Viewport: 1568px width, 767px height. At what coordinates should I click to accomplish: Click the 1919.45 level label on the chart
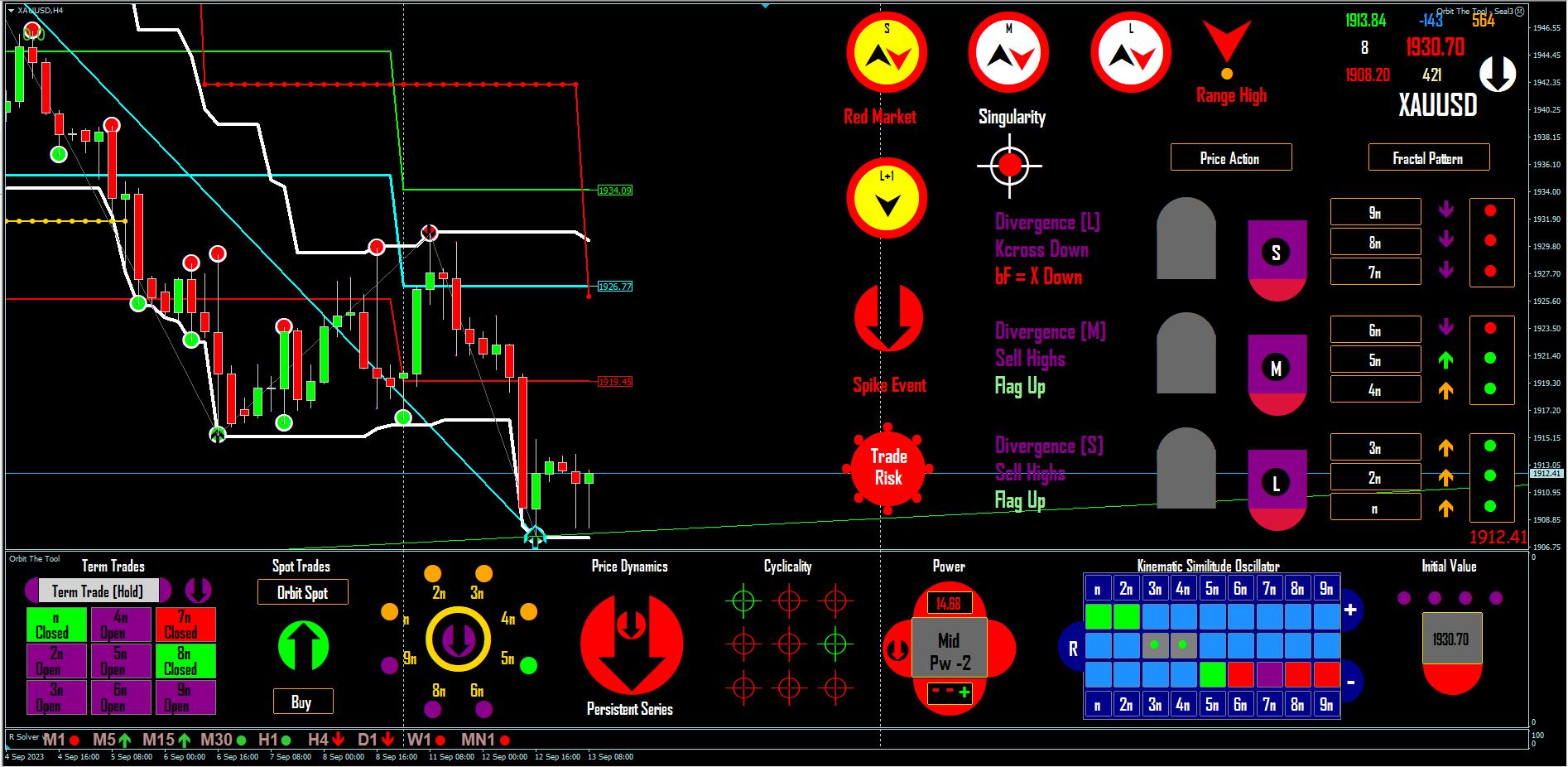614,382
